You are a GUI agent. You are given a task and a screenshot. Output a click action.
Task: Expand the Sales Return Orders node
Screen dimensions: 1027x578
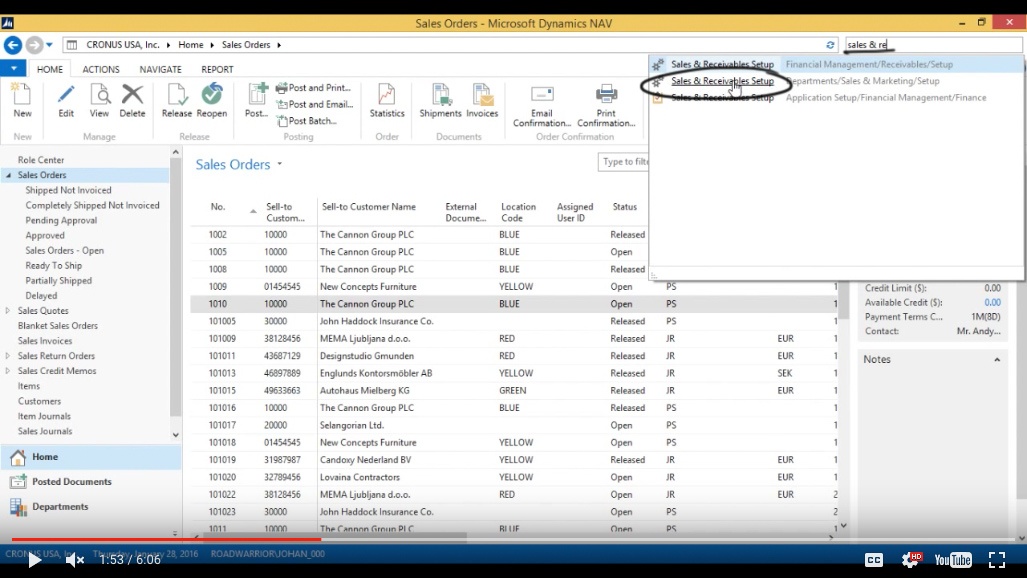click(x=9, y=355)
